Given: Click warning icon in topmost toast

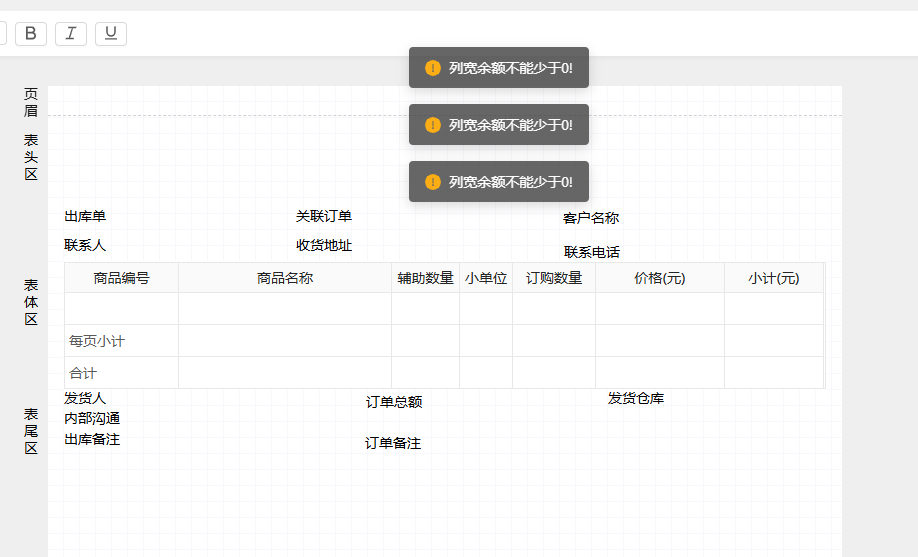Looking at the screenshot, I should click(x=433, y=68).
